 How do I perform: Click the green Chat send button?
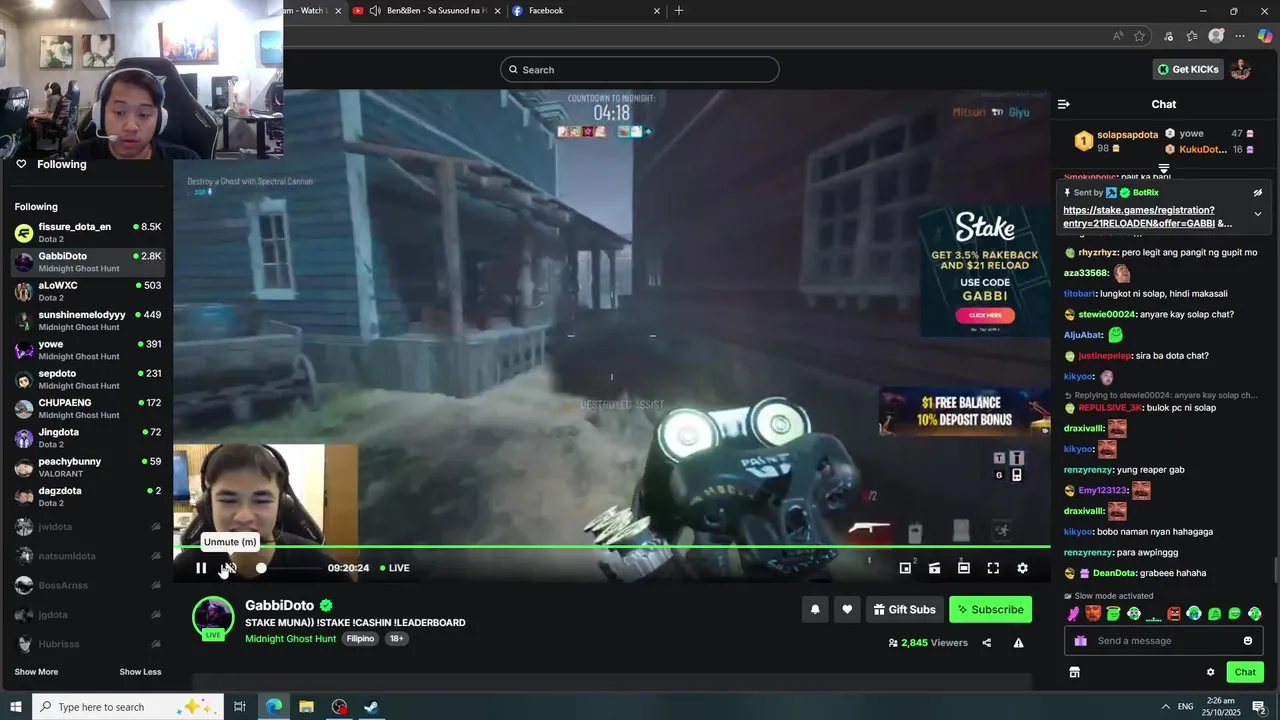(x=1245, y=673)
